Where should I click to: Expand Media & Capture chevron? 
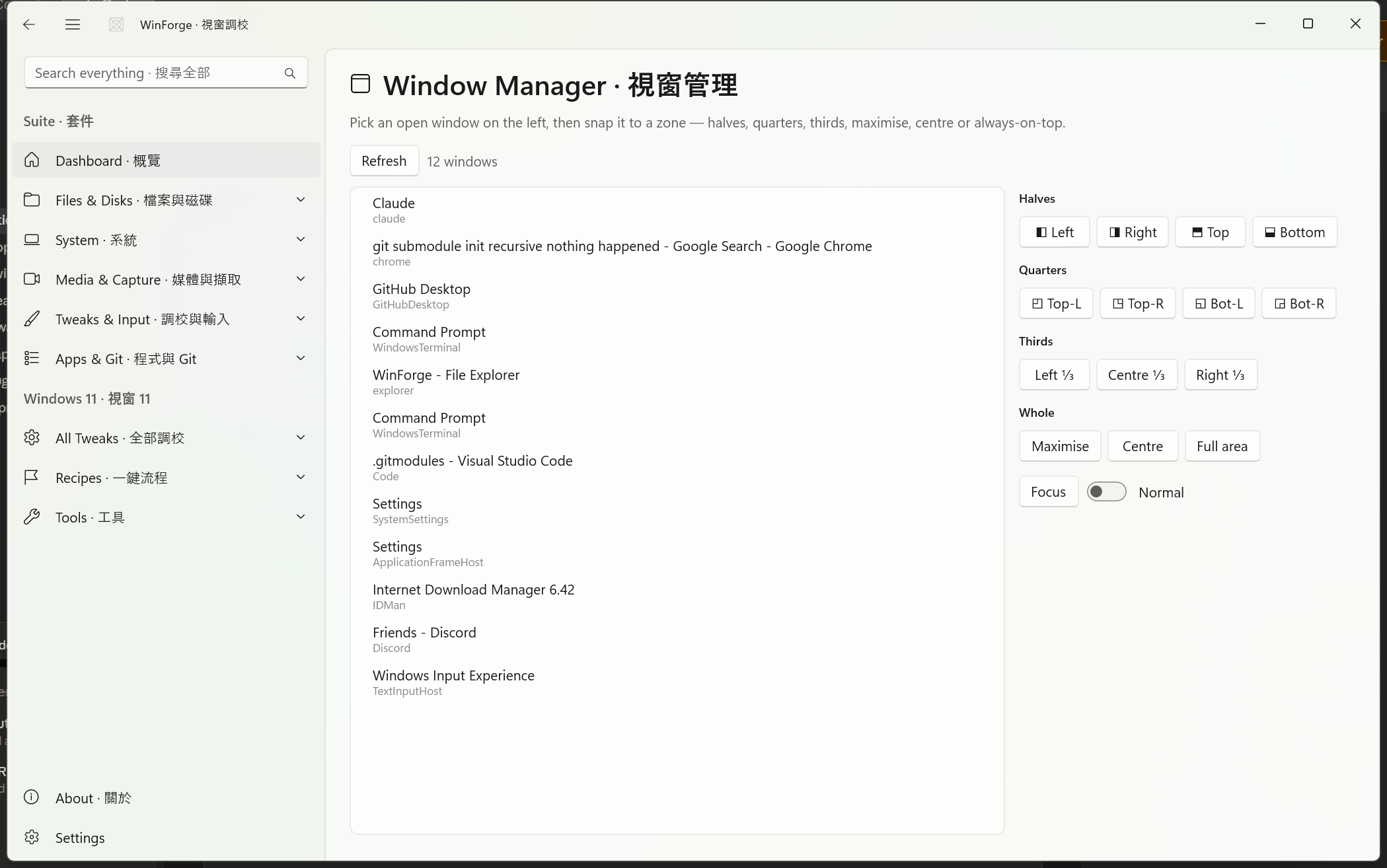point(301,279)
